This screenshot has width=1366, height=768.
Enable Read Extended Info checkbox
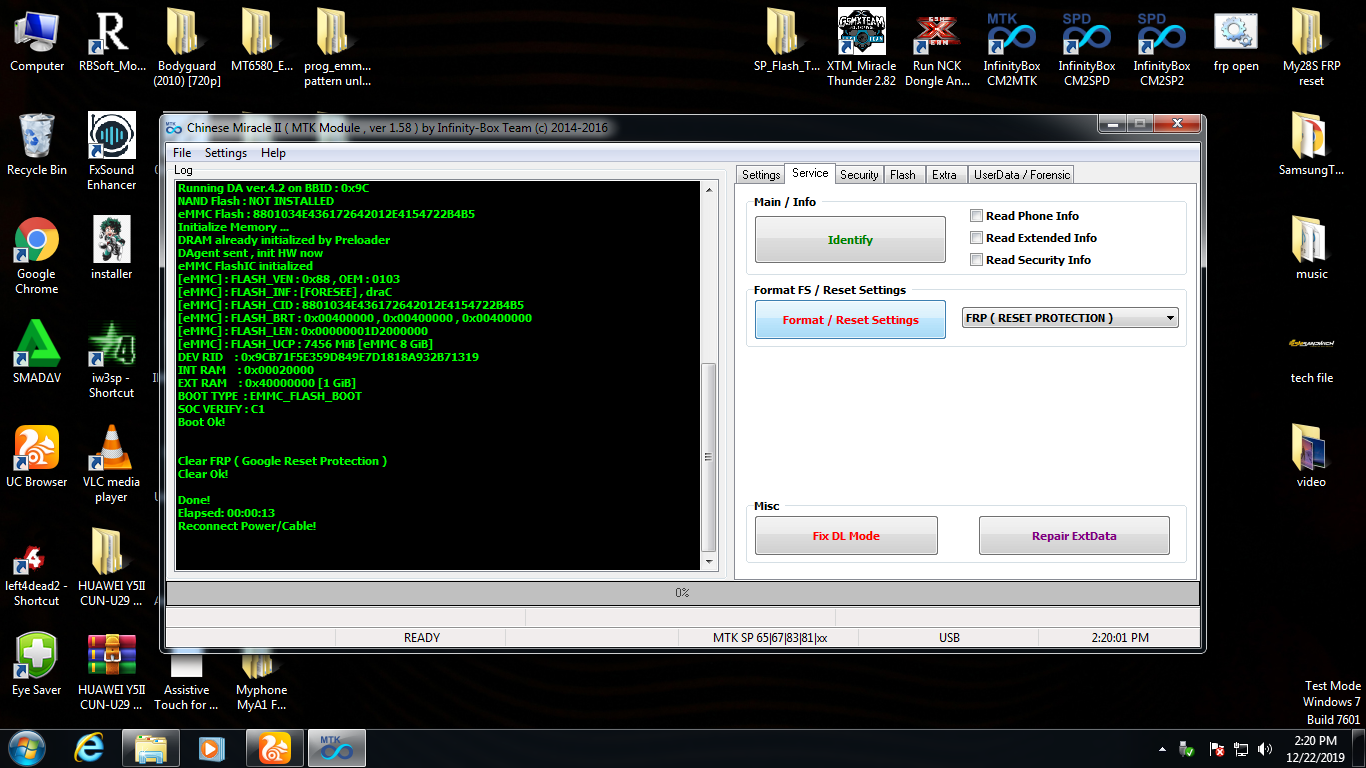(x=977, y=238)
